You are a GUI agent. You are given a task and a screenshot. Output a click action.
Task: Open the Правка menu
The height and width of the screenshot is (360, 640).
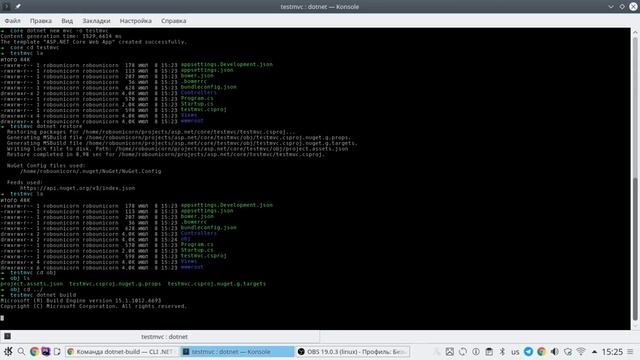pos(41,21)
